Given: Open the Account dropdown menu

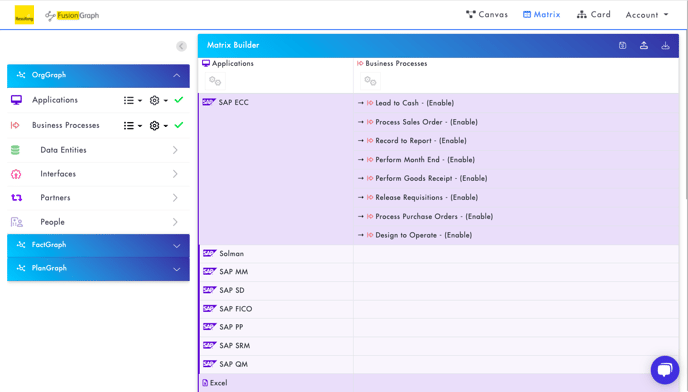Looking at the screenshot, I should pos(647,15).
